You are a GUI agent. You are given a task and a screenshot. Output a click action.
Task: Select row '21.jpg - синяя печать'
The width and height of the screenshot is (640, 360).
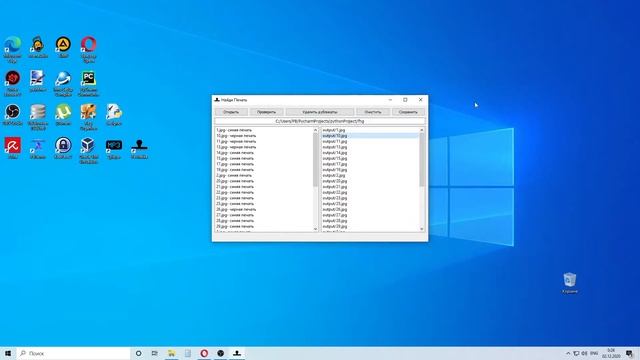click(x=264, y=187)
